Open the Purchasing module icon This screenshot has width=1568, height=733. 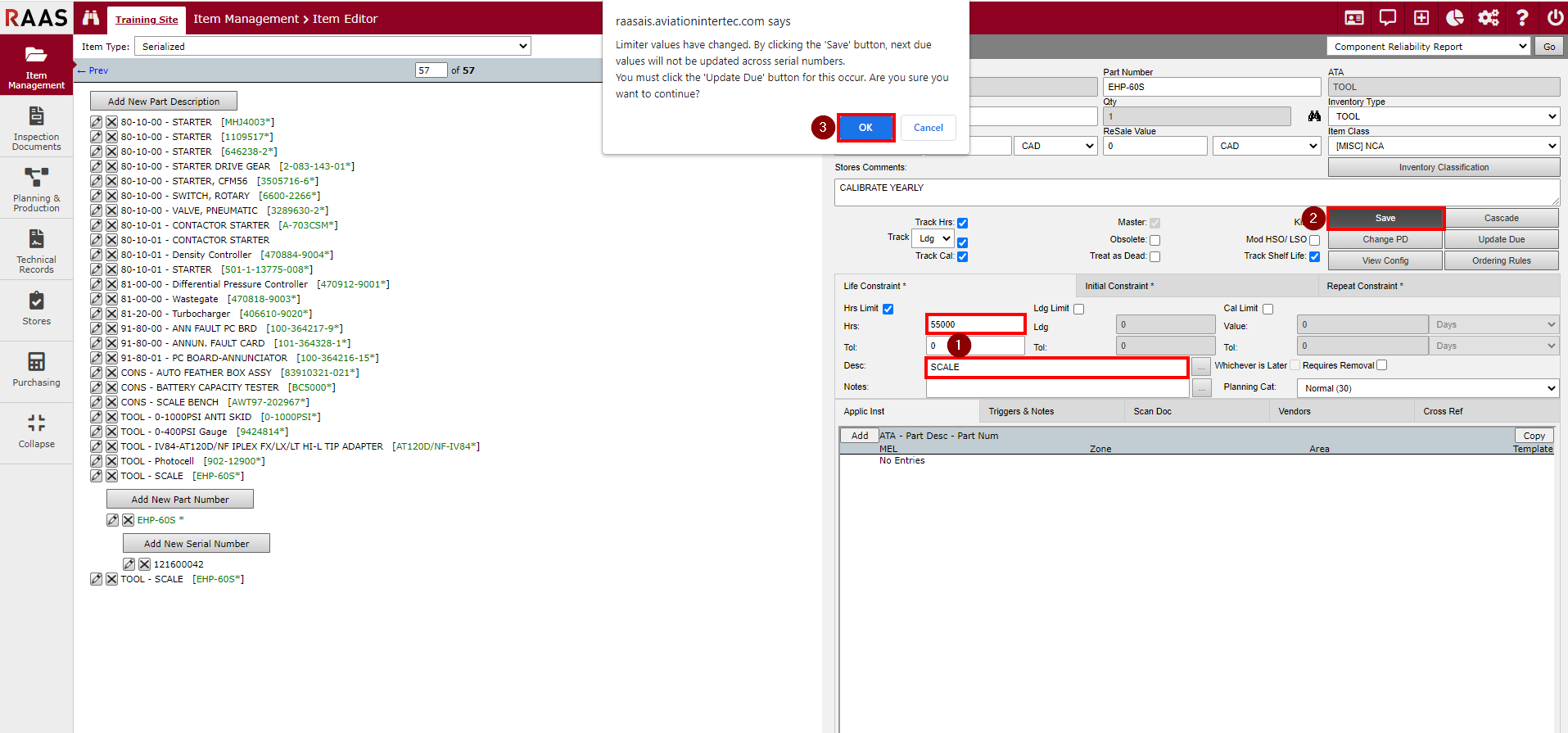[36, 369]
